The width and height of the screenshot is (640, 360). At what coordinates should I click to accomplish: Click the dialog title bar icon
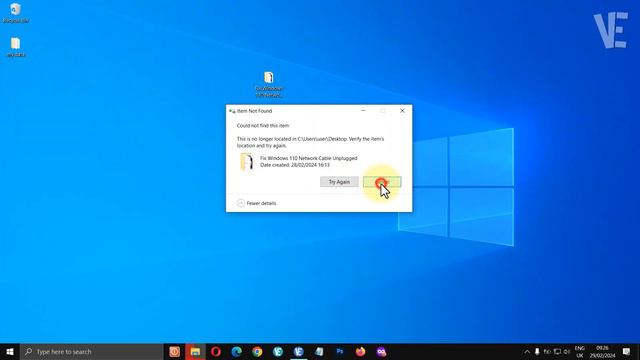[232, 111]
